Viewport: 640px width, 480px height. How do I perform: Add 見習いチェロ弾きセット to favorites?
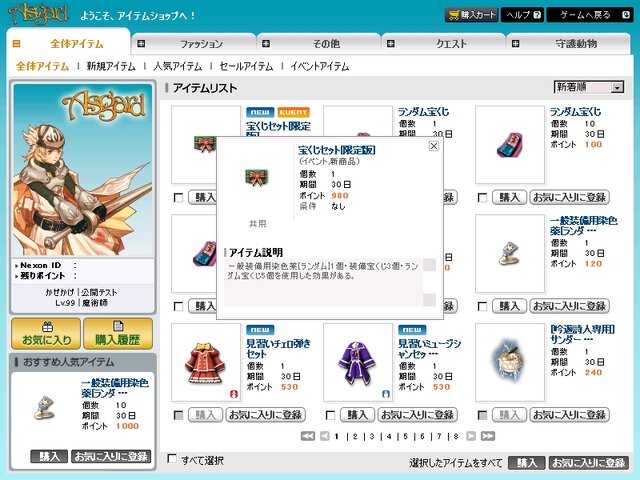(265, 415)
